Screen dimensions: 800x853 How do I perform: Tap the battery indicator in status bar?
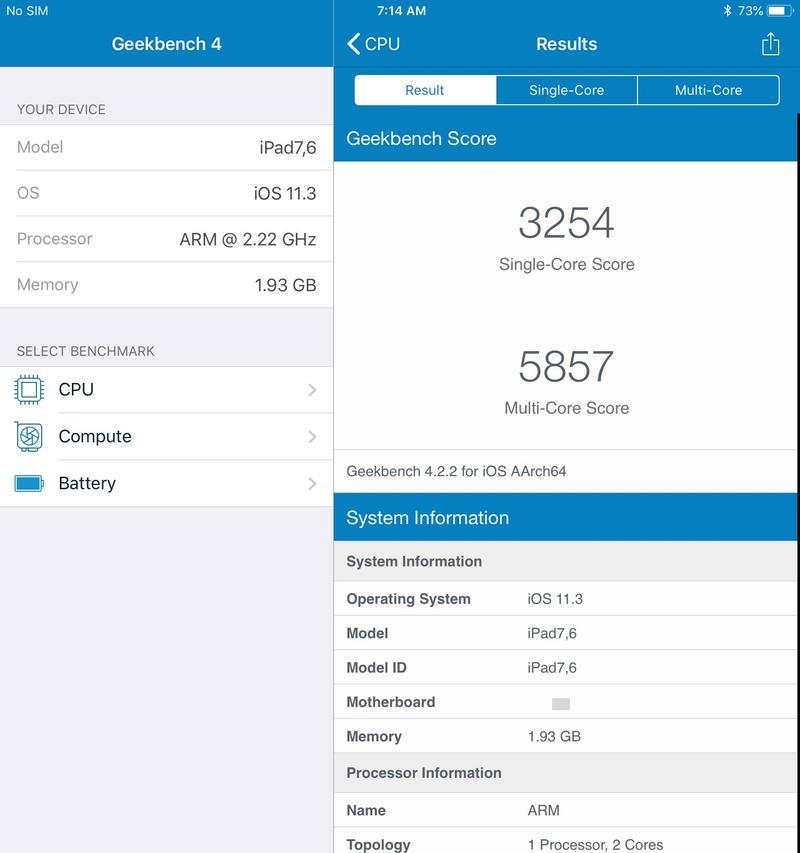(779, 10)
